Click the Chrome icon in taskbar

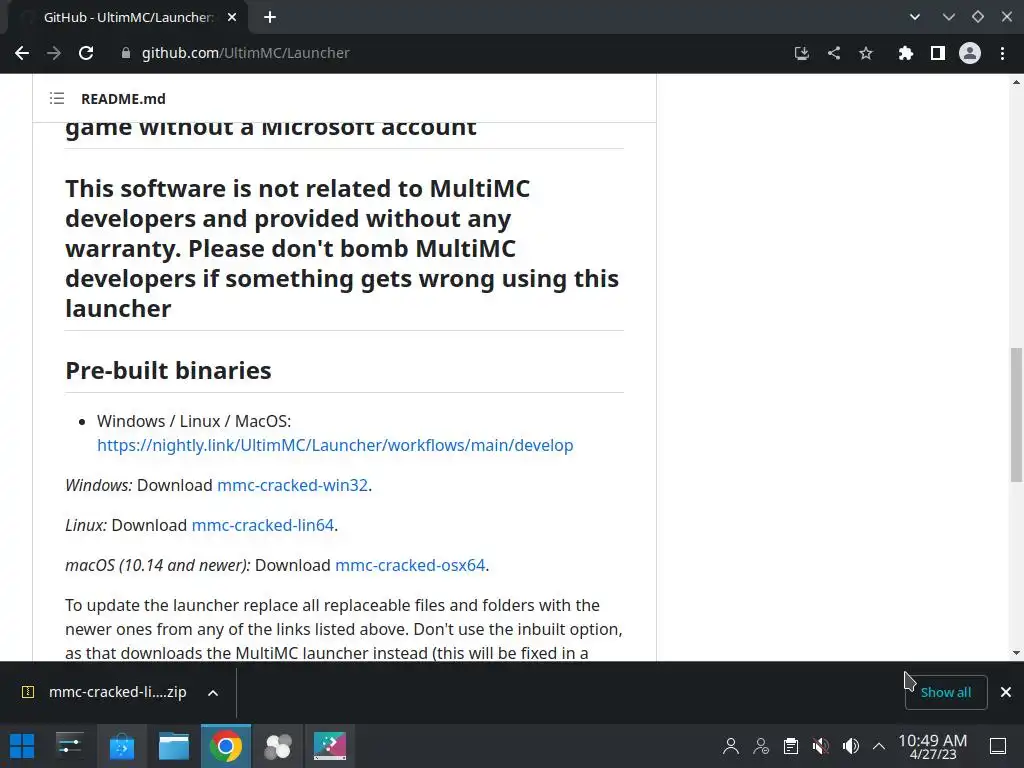click(225, 746)
